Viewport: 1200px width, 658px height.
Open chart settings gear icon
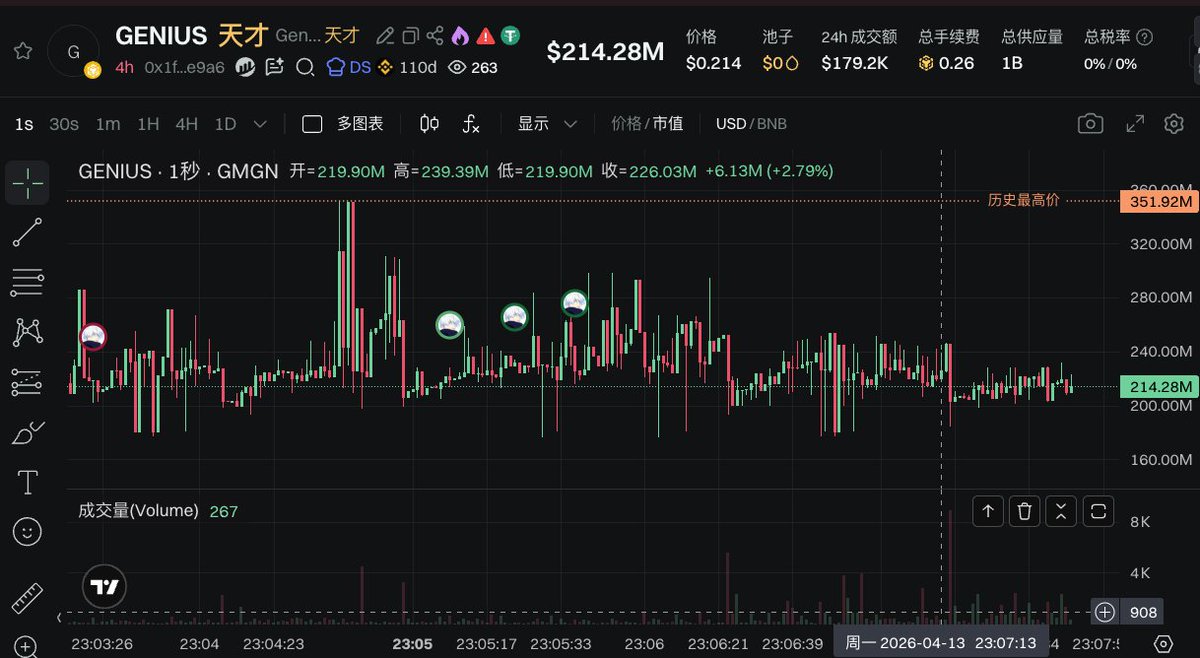coord(1174,124)
